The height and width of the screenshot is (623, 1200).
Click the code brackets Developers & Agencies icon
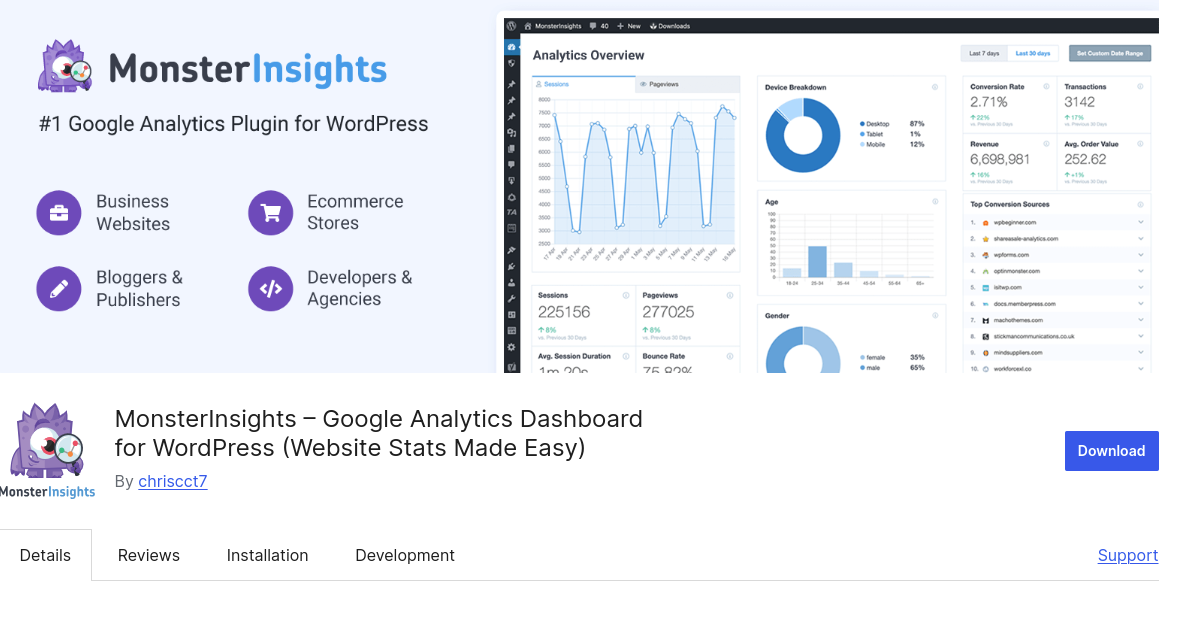coord(270,289)
